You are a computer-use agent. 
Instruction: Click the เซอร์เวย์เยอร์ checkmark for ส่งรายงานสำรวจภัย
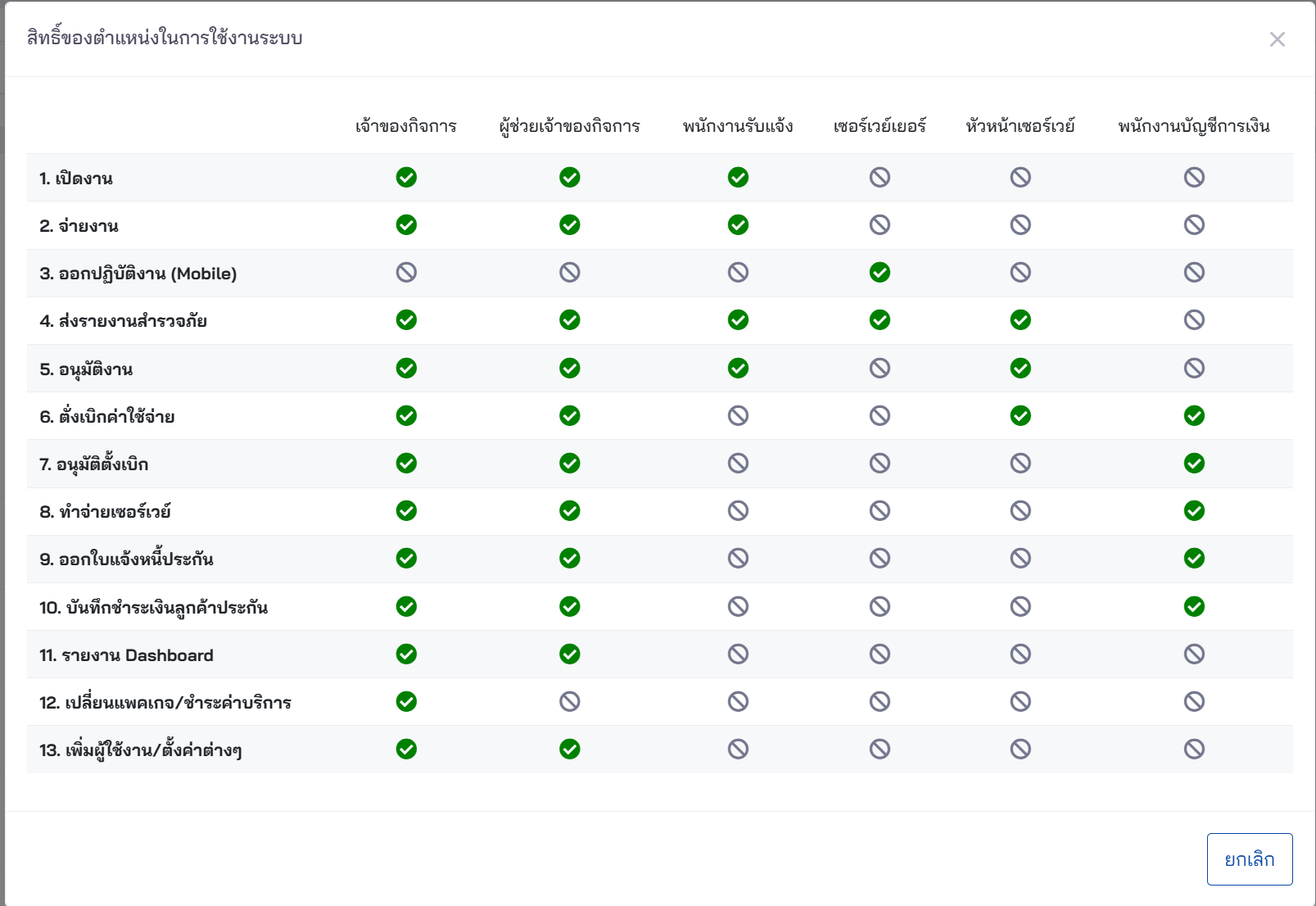[x=880, y=320]
